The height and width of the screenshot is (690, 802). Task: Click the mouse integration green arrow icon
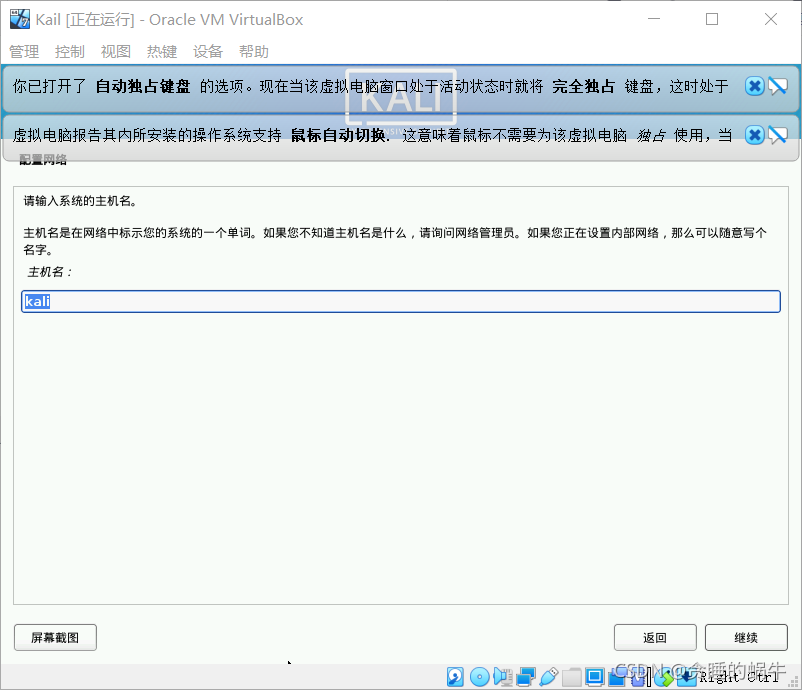664,678
